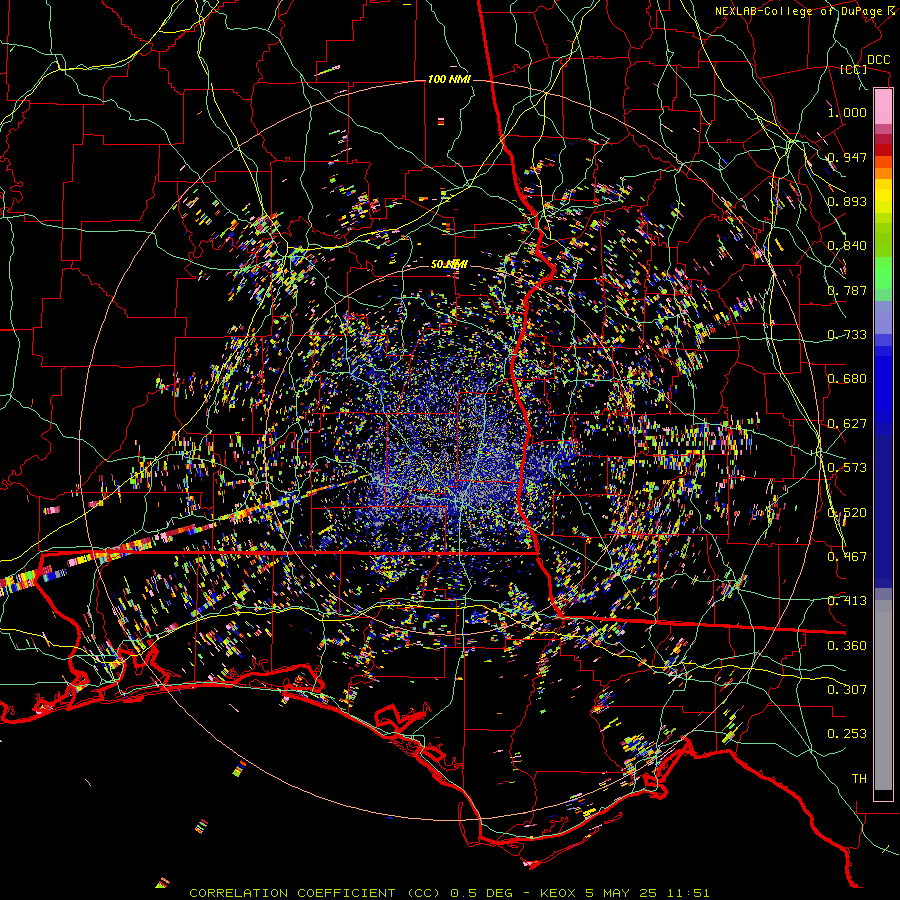Click the 0.840 legend value
Viewport: 900px width, 900px height.
point(847,246)
